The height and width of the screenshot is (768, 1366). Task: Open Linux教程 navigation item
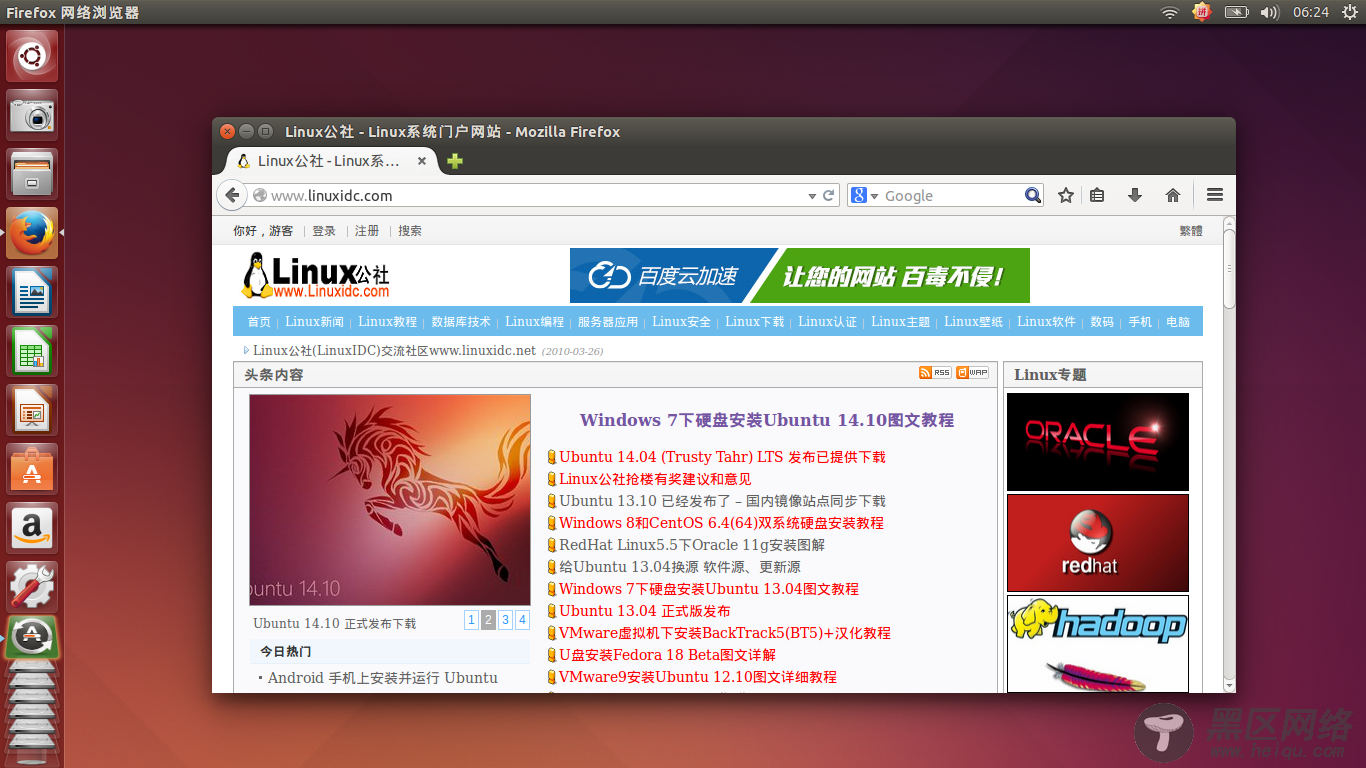388,322
